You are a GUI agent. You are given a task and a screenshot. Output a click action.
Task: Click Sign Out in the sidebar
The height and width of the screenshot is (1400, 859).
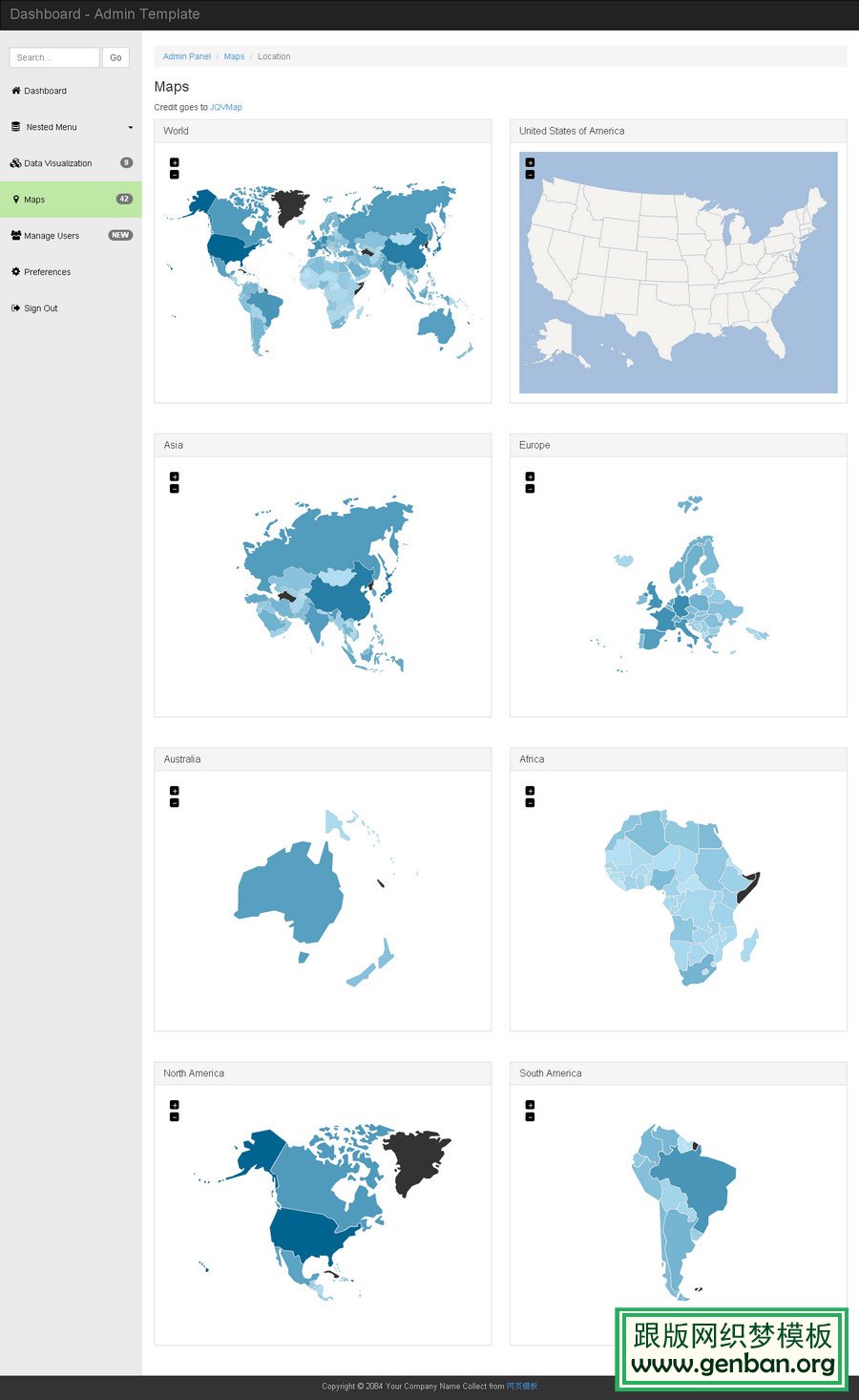pos(40,308)
